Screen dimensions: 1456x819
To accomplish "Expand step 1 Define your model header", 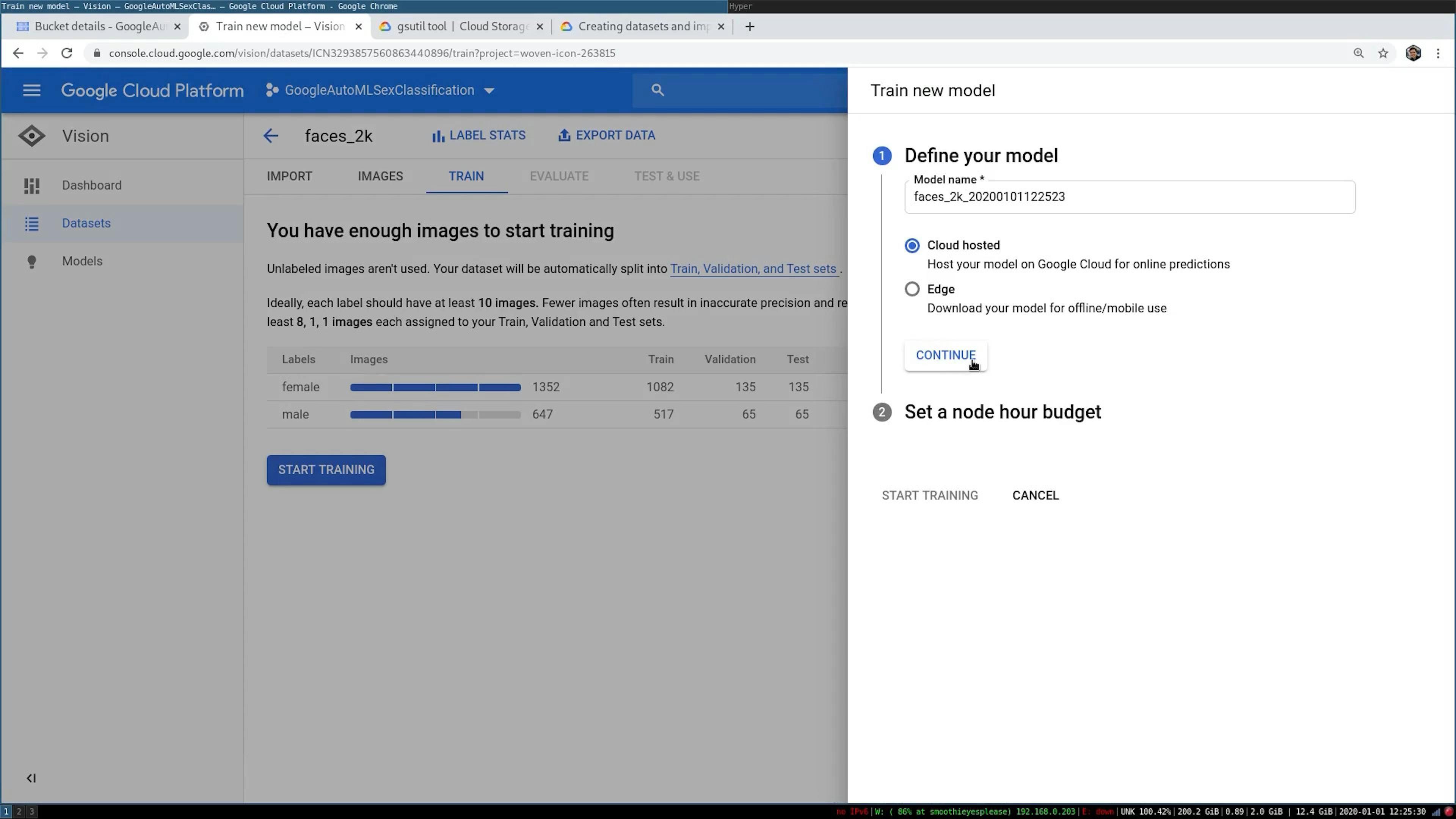I will coord(981,155).
